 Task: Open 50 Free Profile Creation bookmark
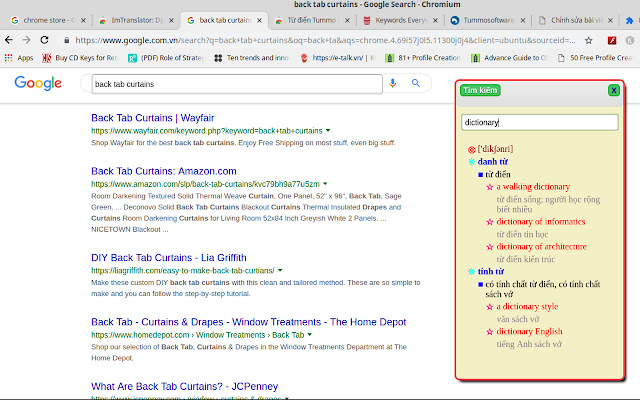click(595, 58)
